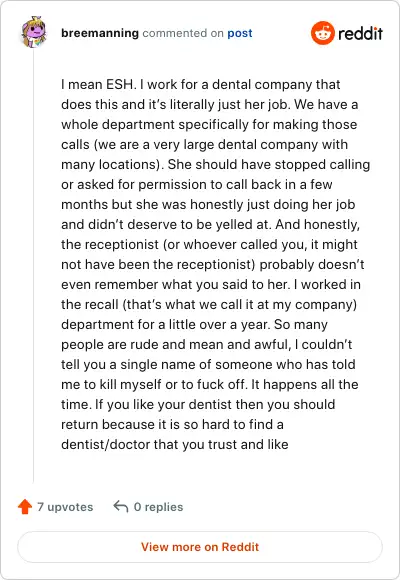The height and width of the screenshot is (580, 400).
Task: Click the line starting "people are rude and mean"
Action: (206, 344)
